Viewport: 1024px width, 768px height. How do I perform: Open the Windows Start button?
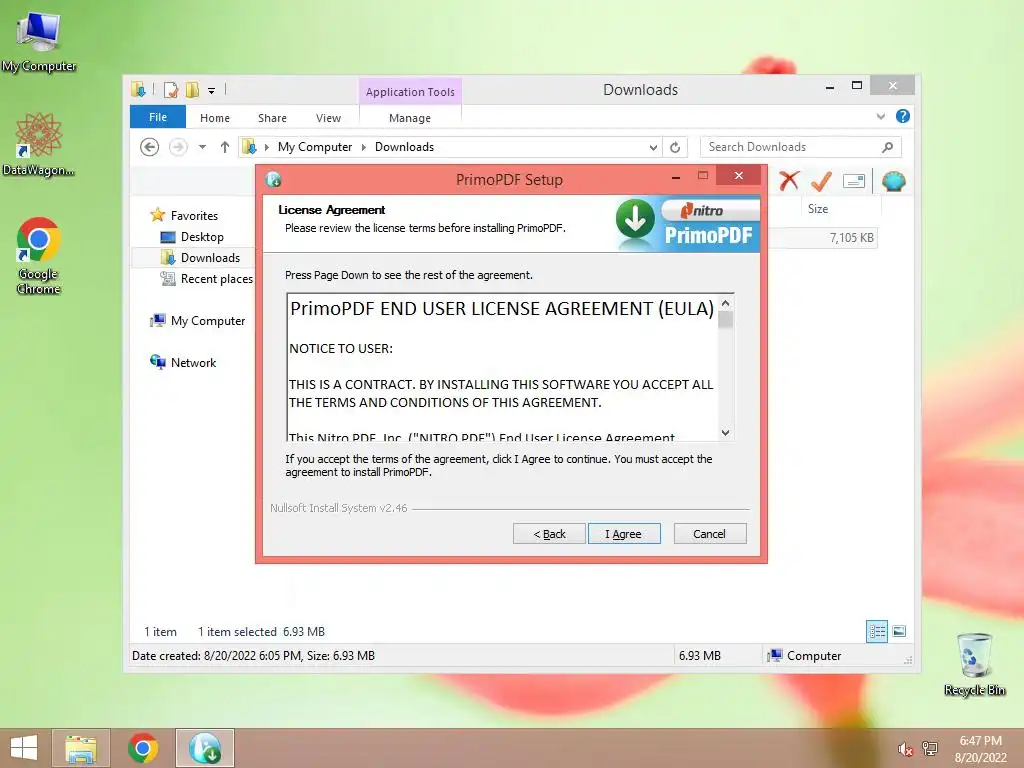click(x=24, y=748)
